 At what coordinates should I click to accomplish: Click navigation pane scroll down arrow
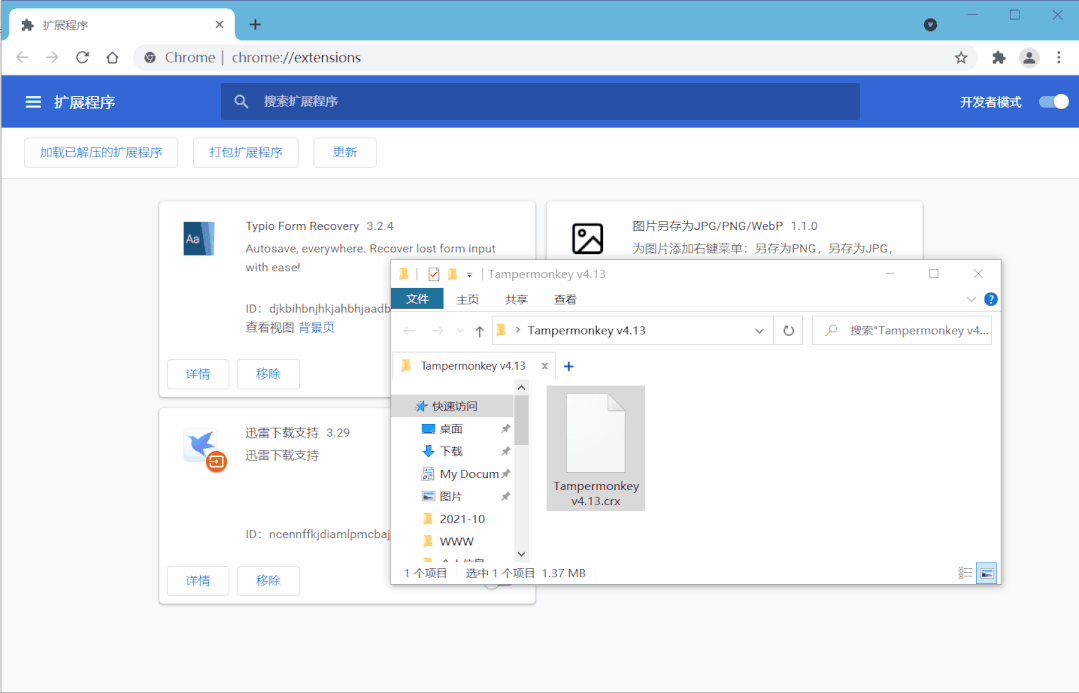tap(522, 554)
